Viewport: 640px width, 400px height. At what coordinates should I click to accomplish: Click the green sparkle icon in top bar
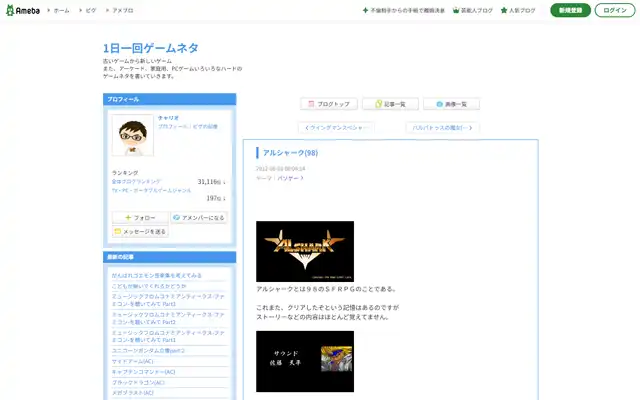click(365, 10)
